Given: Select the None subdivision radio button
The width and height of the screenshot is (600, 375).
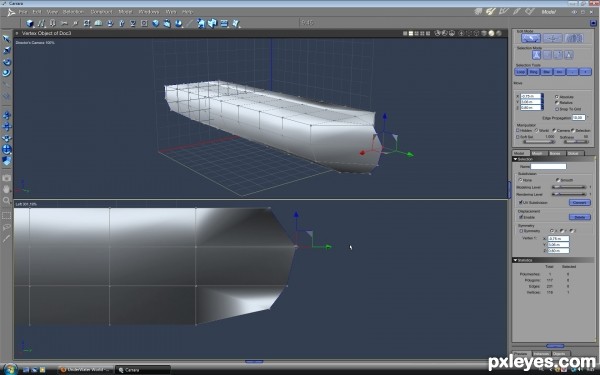Looking at the screenshot, I should 520,180.
